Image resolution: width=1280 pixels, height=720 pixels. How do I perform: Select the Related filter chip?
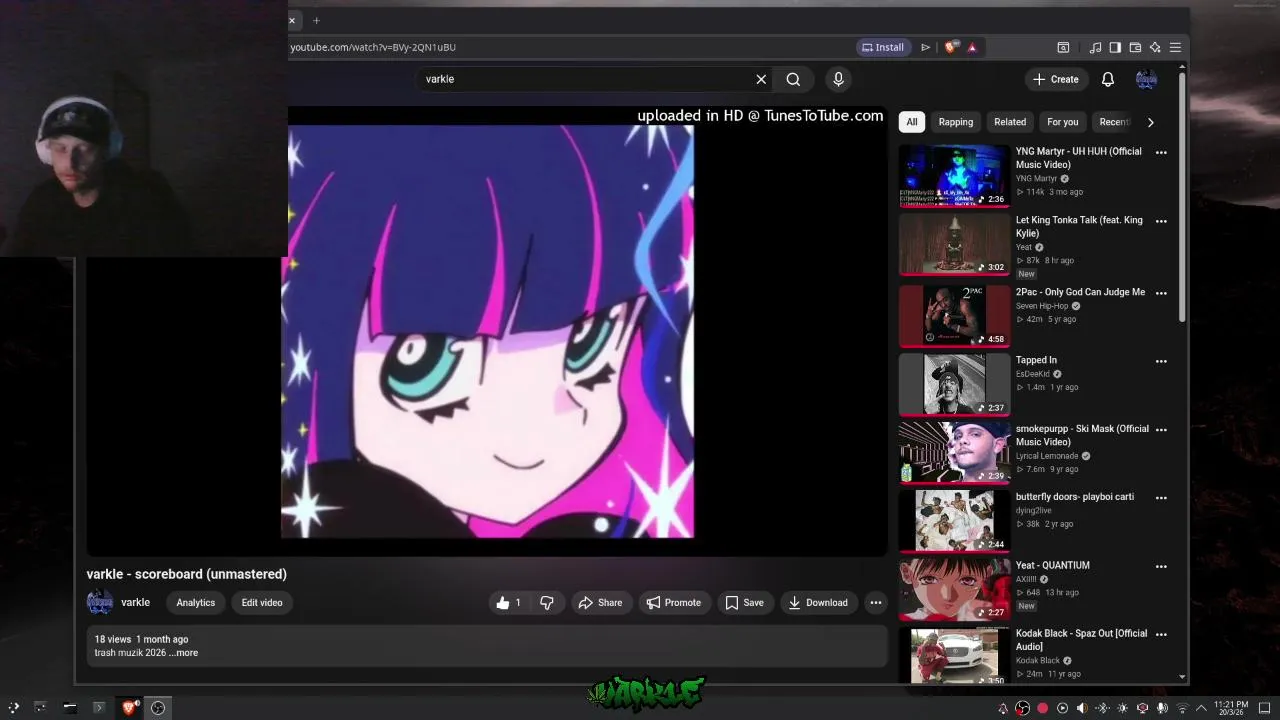(1010, 122)
